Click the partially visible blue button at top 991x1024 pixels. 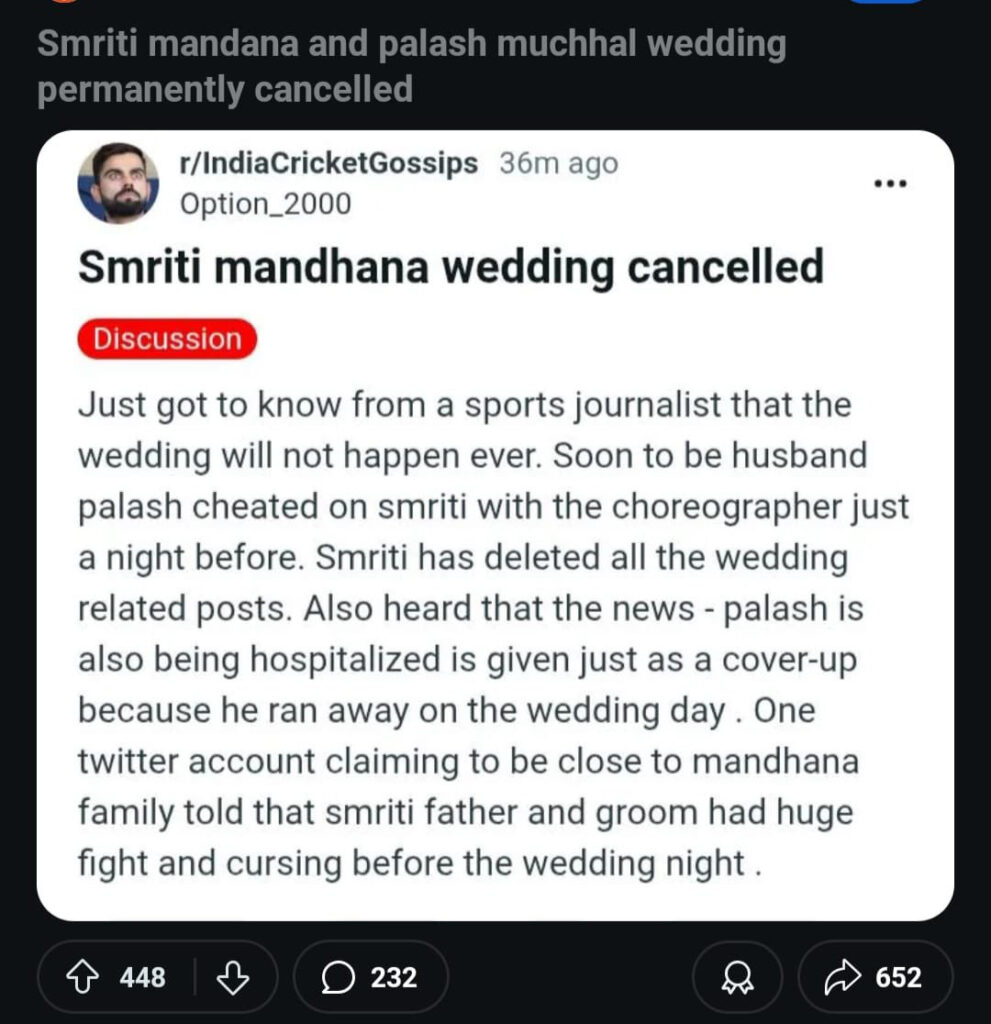point(886,2)
